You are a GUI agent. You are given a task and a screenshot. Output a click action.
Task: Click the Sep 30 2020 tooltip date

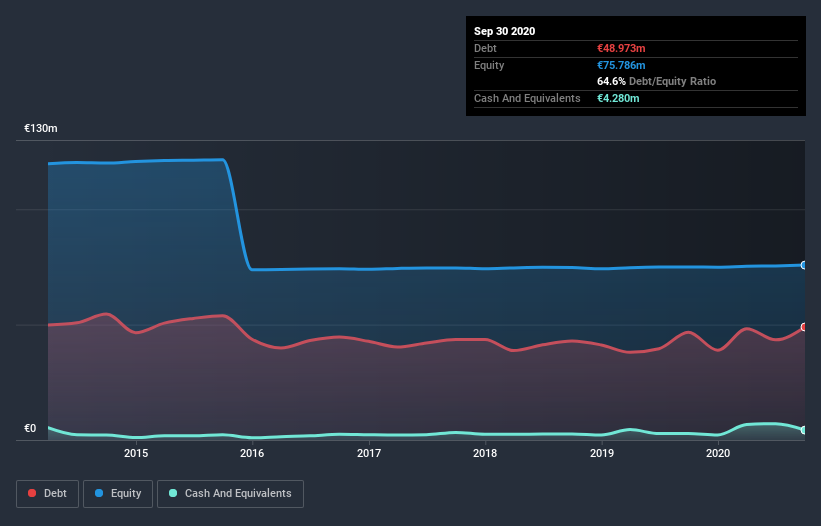505,31
